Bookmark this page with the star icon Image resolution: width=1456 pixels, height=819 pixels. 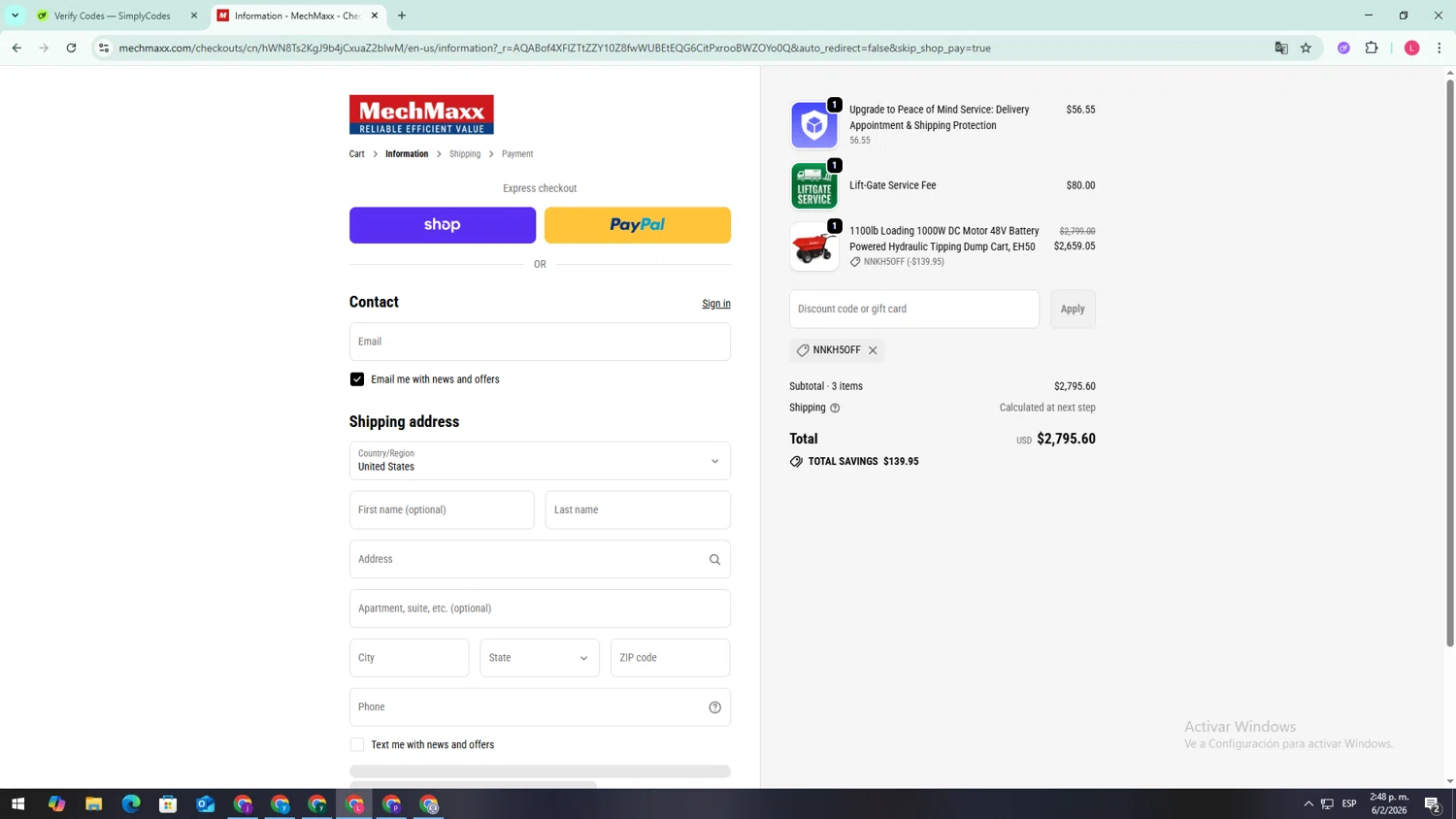(1306, 48)
